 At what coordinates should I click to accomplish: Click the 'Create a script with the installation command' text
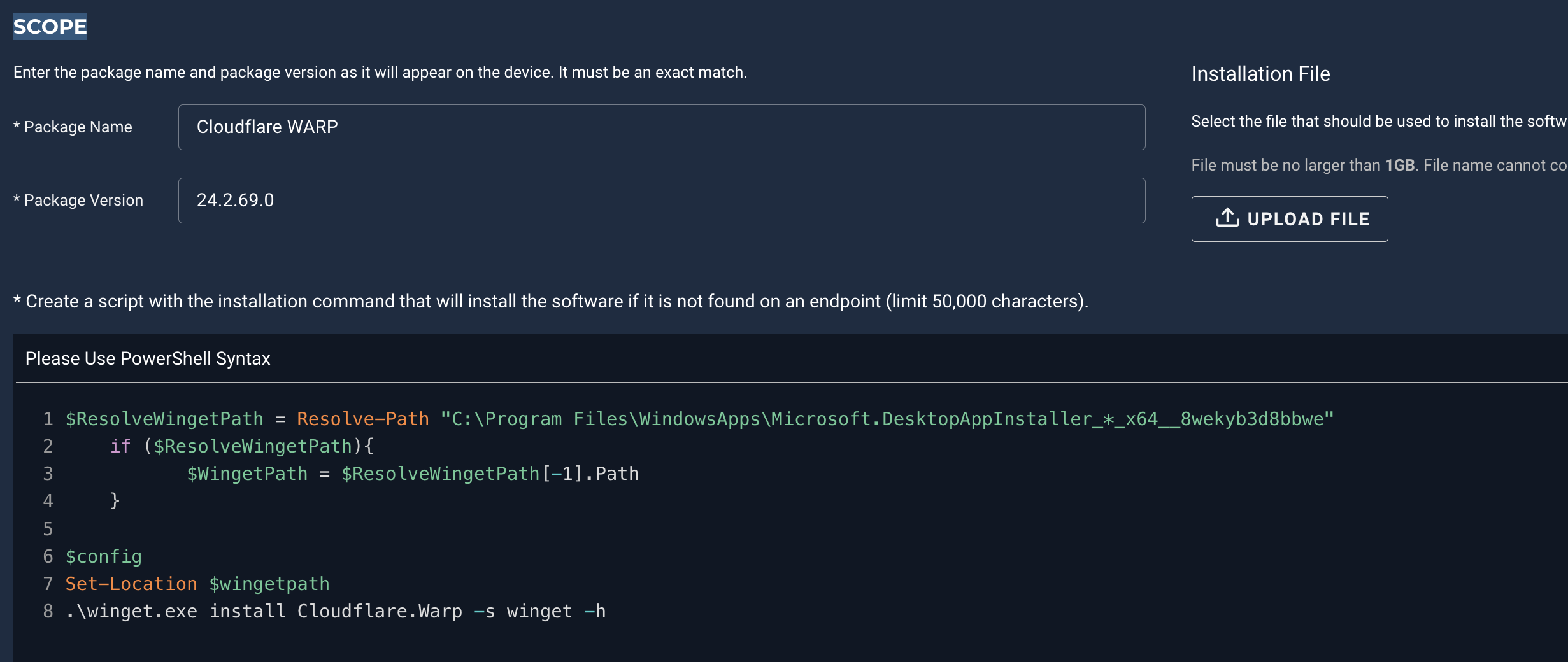pyautogui.click(x=551, y=301)
